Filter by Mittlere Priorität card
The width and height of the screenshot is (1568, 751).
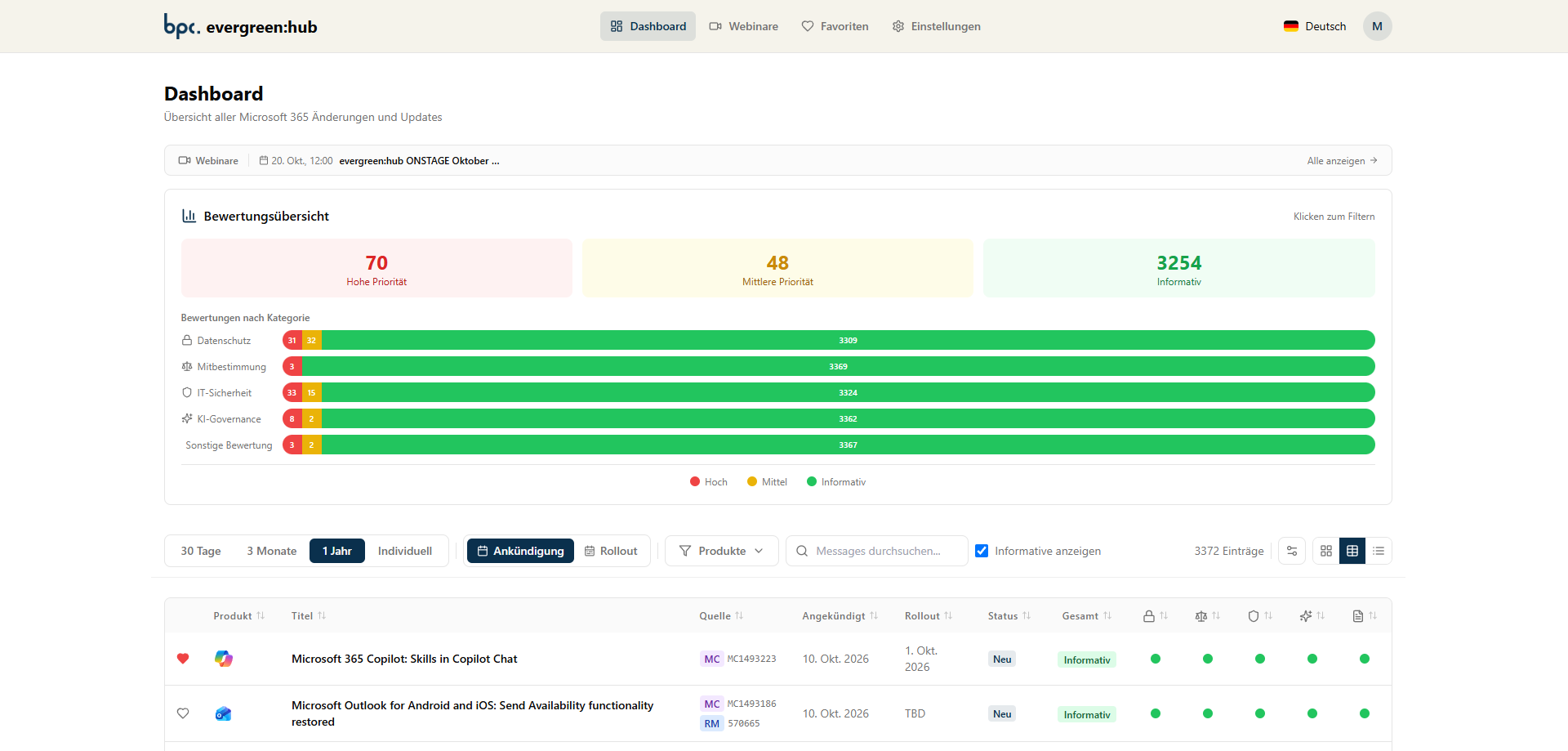777,268
